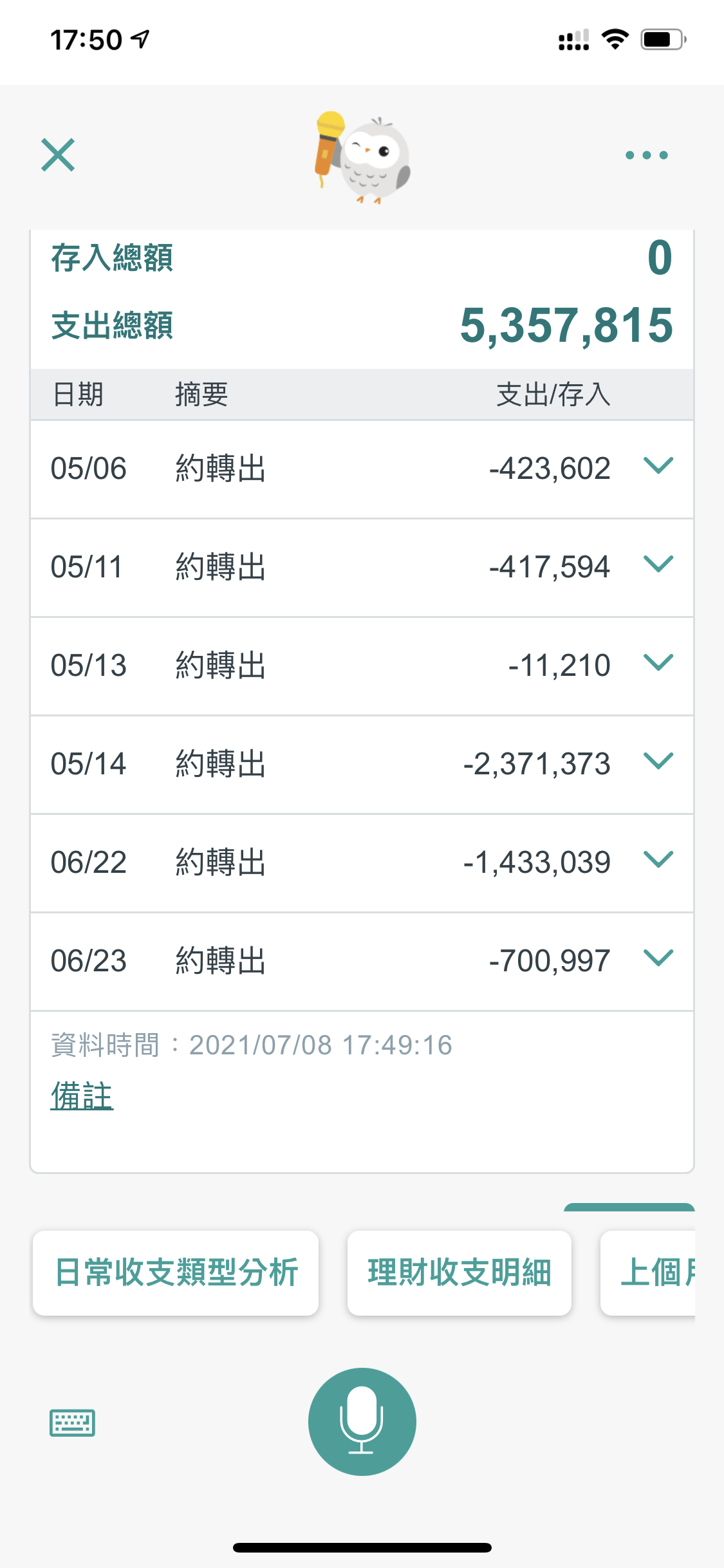Switch to keyboard input icon
Screen dimensions: 724x1568
pos(72,1423)
